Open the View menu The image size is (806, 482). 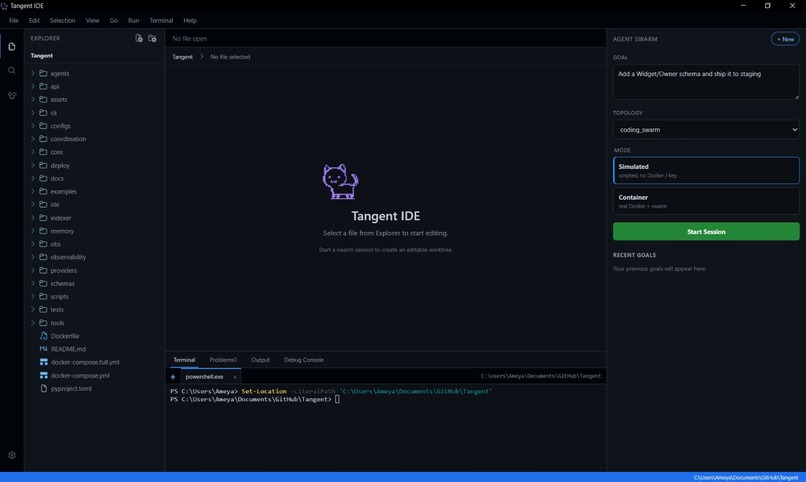[93, 21]
